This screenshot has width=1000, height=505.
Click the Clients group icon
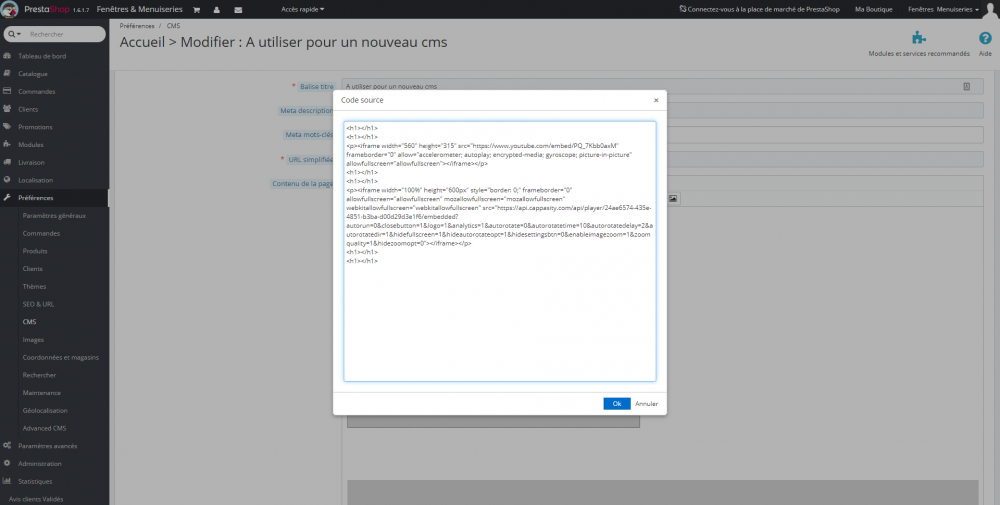[x=7, y=109]
